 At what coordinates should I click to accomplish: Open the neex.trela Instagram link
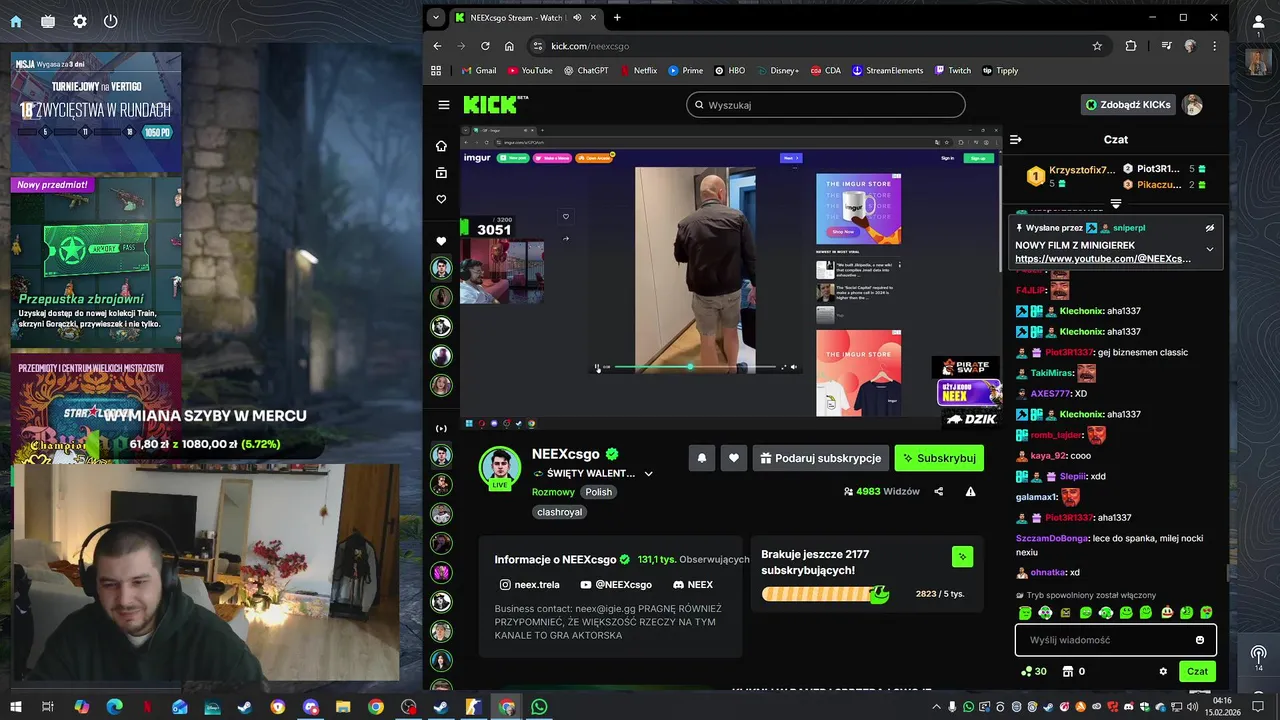coord(529,585)
